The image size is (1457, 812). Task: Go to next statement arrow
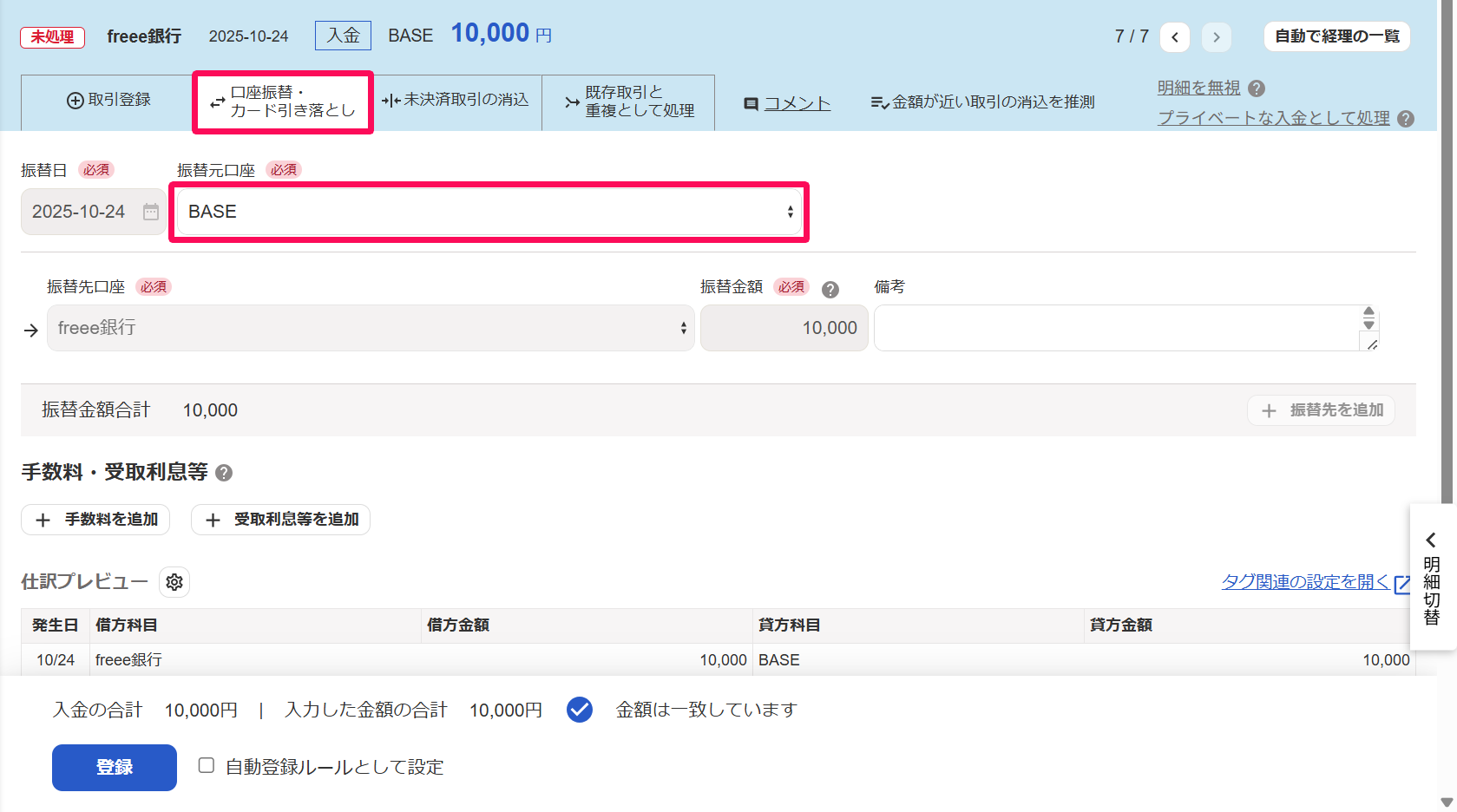[x=1217, y=36]
